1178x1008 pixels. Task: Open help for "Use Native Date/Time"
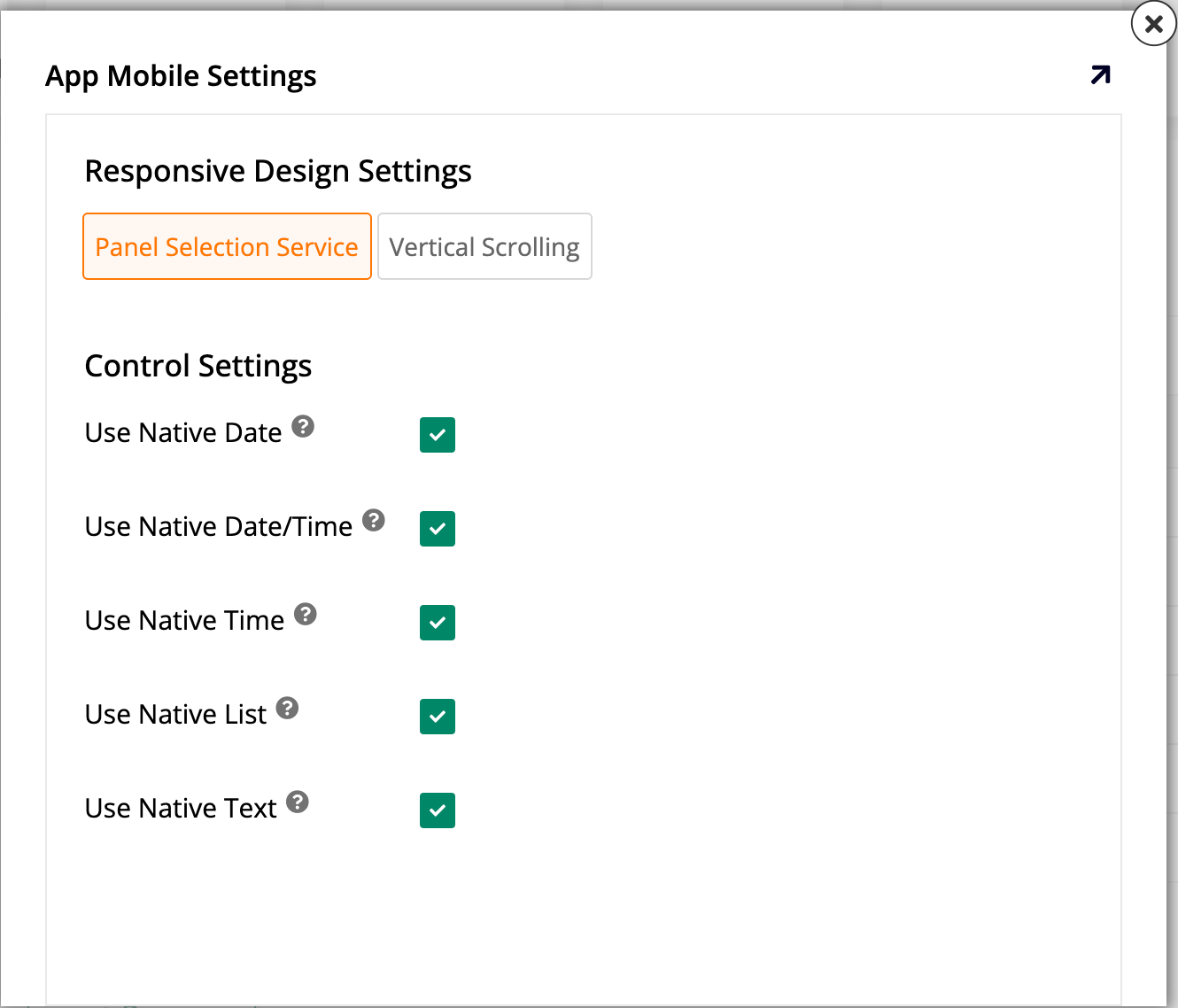(x=375, y=520)
